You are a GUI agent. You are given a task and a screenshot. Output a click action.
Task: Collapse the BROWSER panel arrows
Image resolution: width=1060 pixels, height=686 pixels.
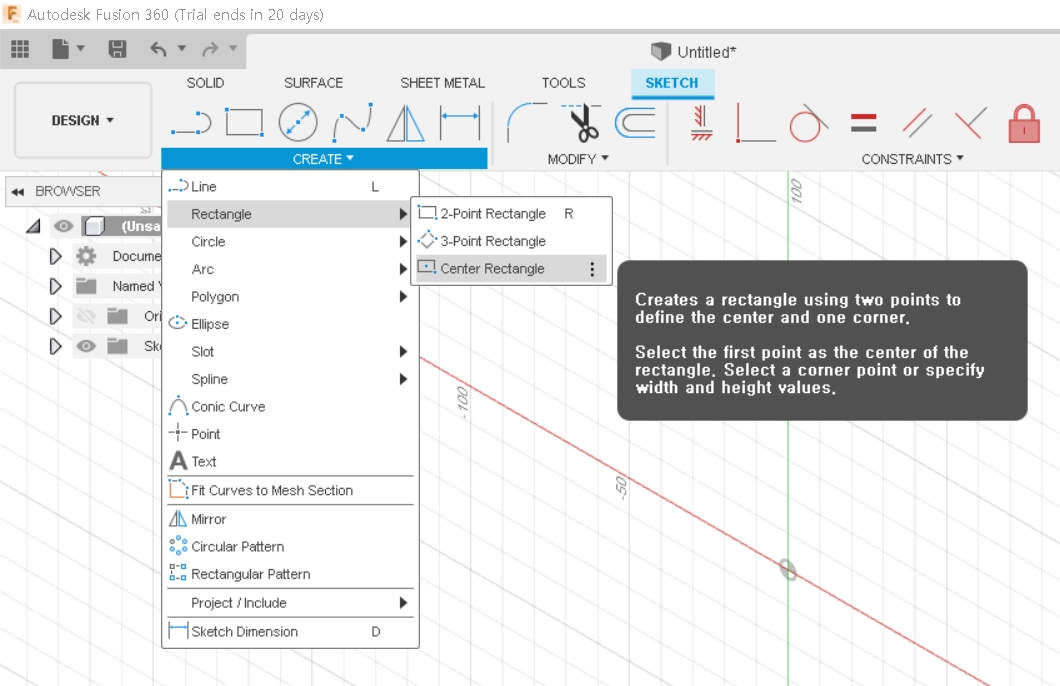pyautogui.click(x=18, y=191)
